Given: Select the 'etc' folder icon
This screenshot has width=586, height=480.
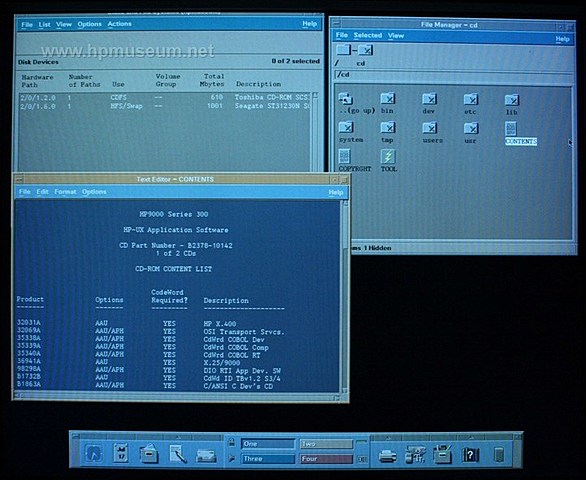Looking at the screenshot, I should point(471,99).
